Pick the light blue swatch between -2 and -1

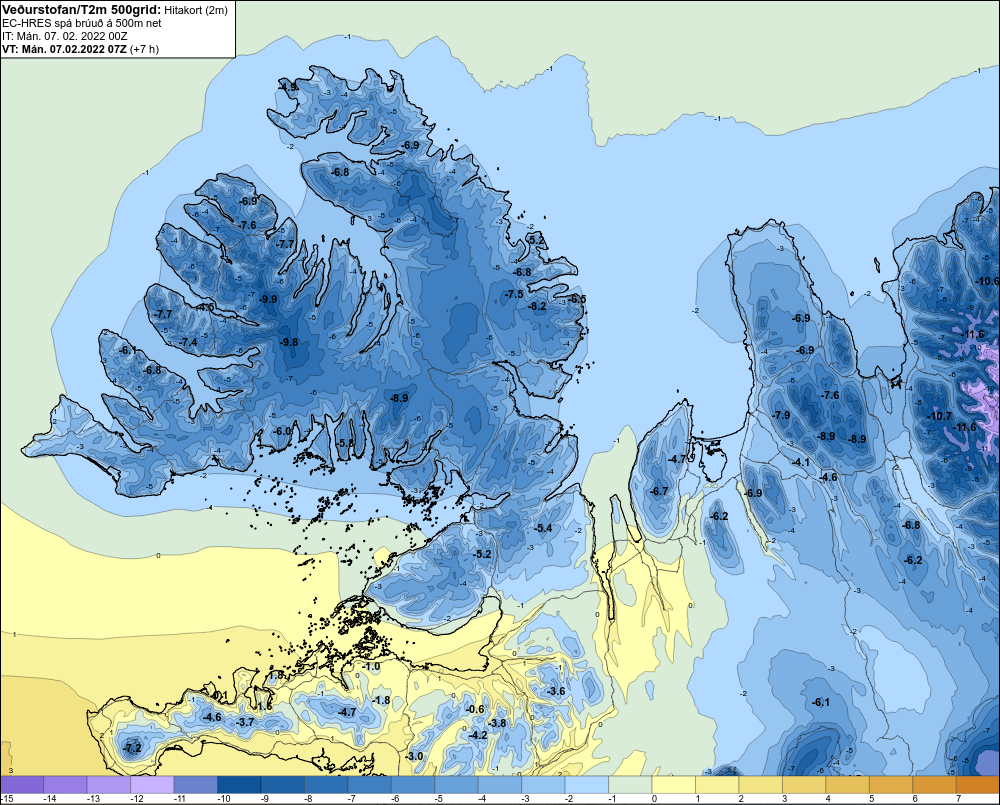pyautogui.click(x=586, y=784)
